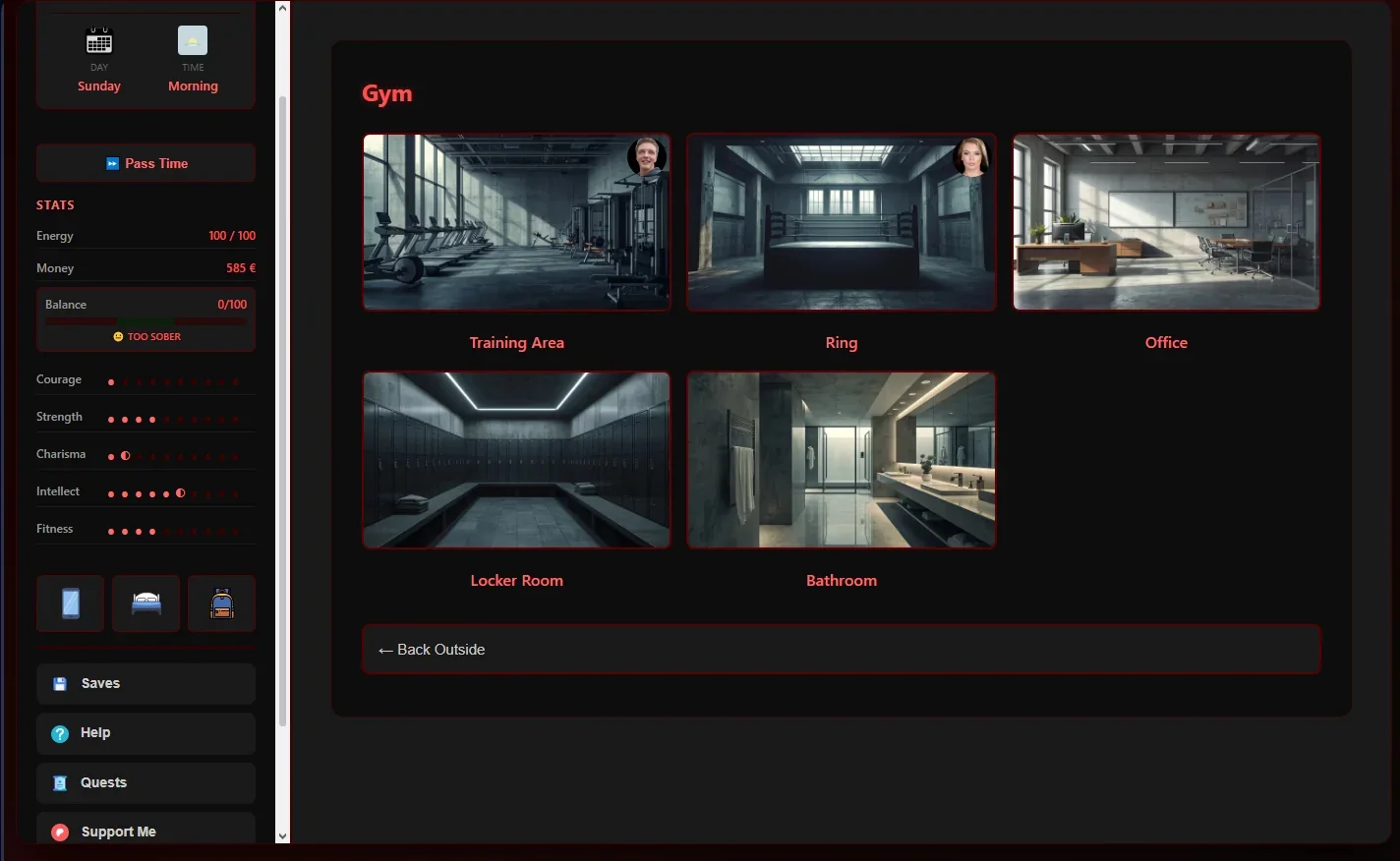Image resolution: width=1400 pixels, height=861 pixels.
Task: Open the Office location image
Action: click(1167, 222)
